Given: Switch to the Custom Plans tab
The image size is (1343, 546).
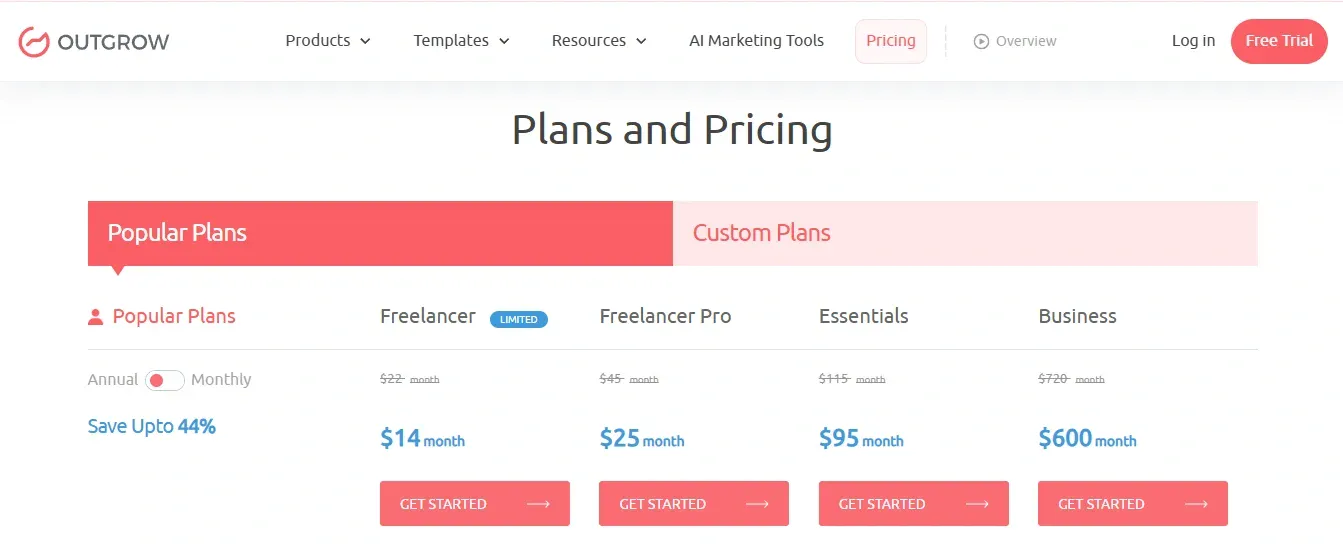Looking at the screenshot, I should [965, 233].
